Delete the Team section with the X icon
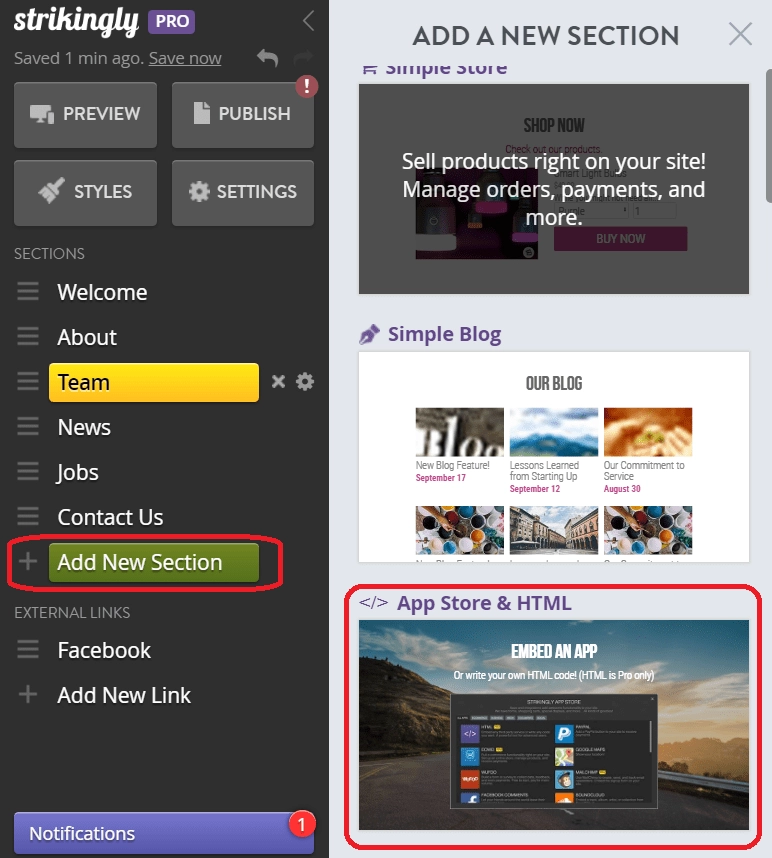This screenshot has width=772, height=858. [x=278, y=381]
